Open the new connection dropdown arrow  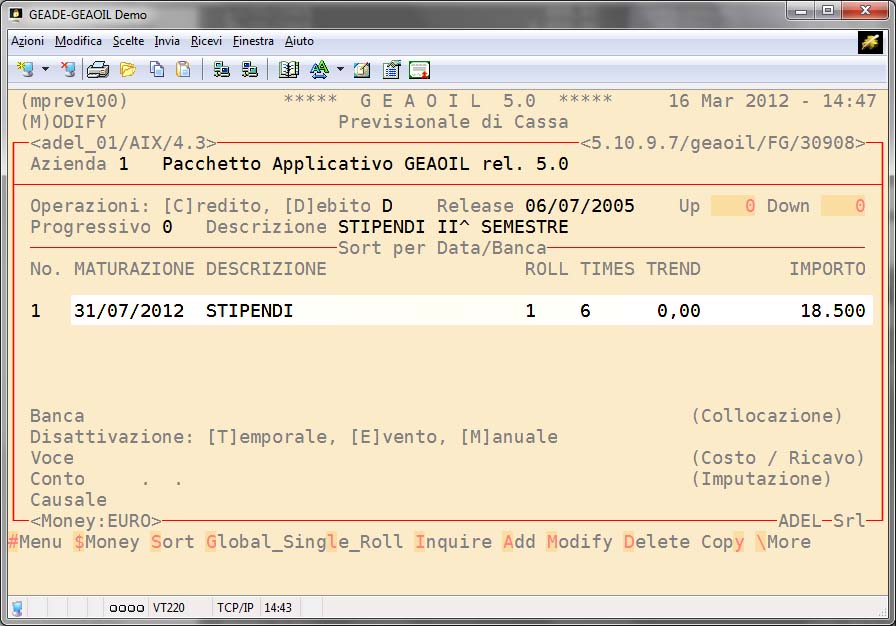45,69
